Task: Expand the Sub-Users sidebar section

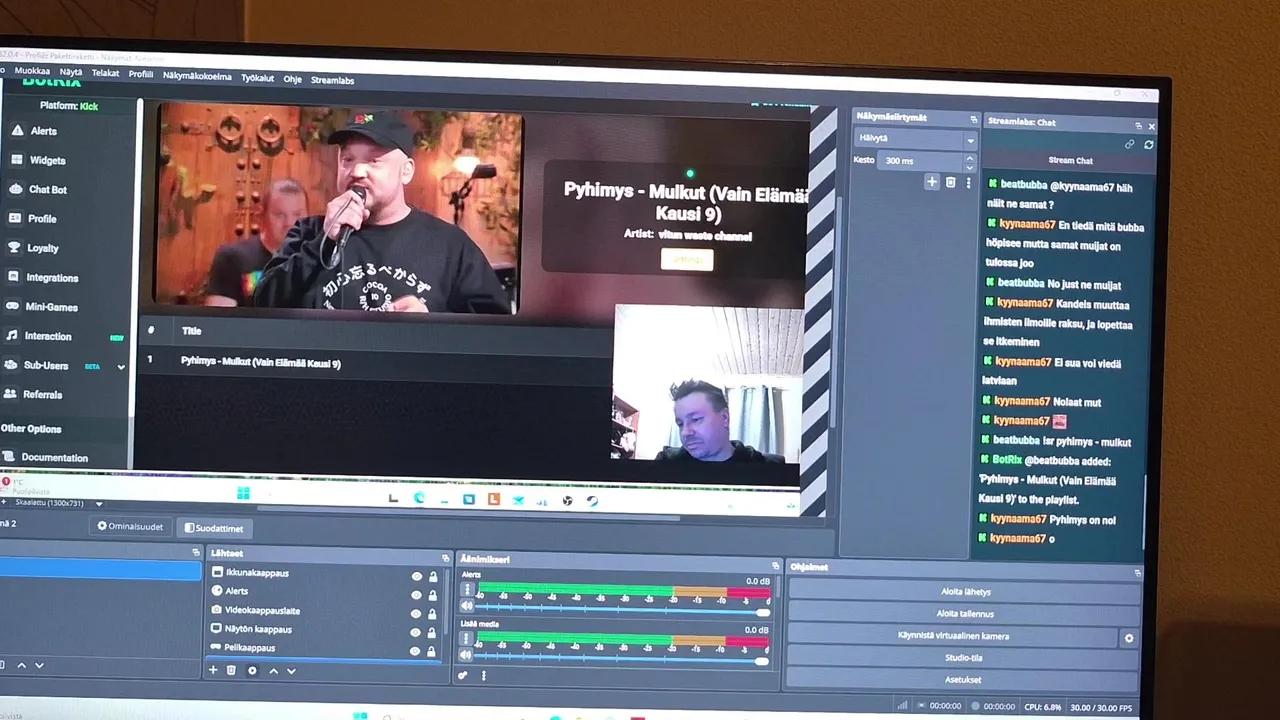Action: tap(121, 367)
